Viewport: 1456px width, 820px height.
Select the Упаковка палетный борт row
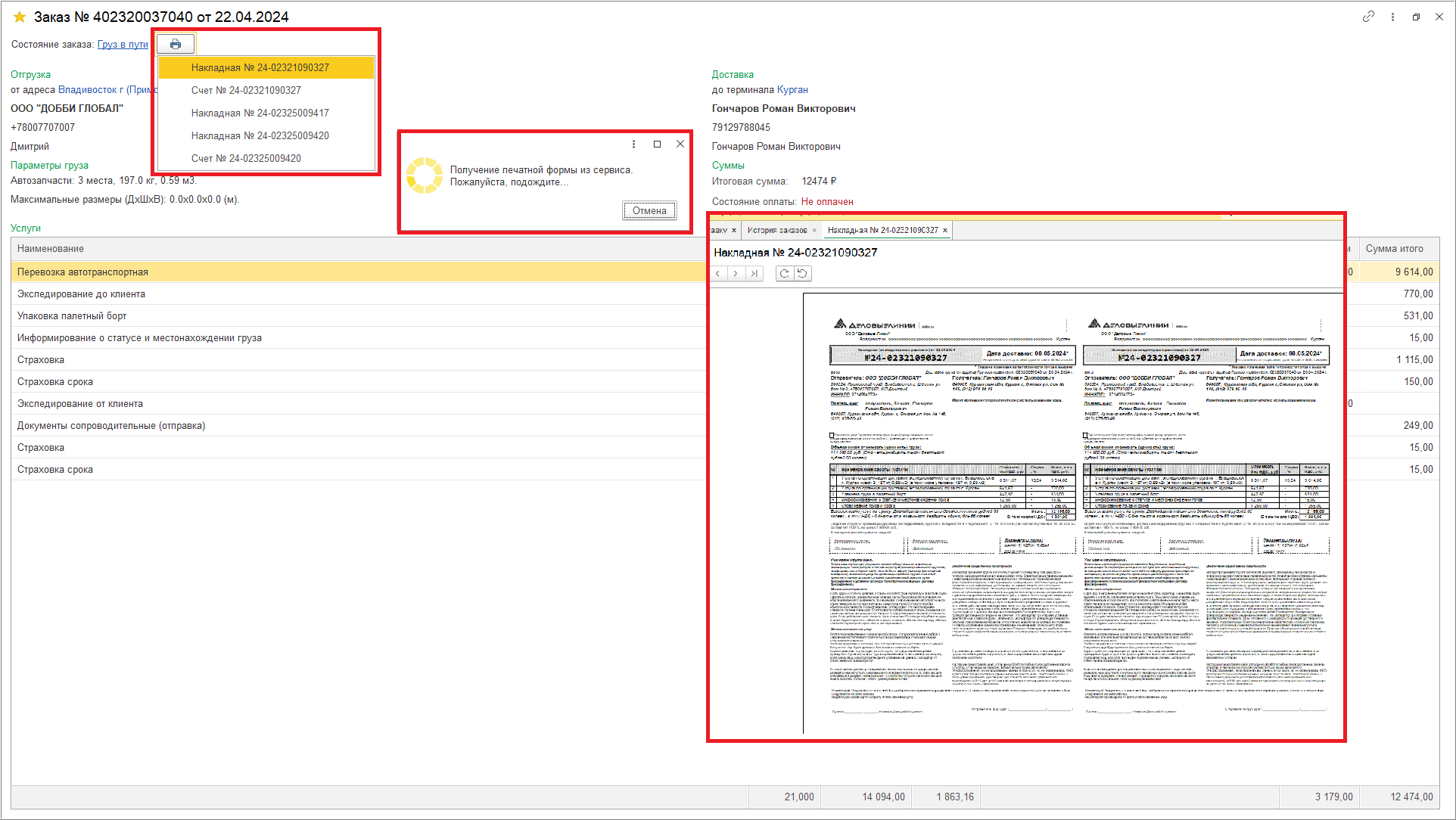(x=72, y=315)
